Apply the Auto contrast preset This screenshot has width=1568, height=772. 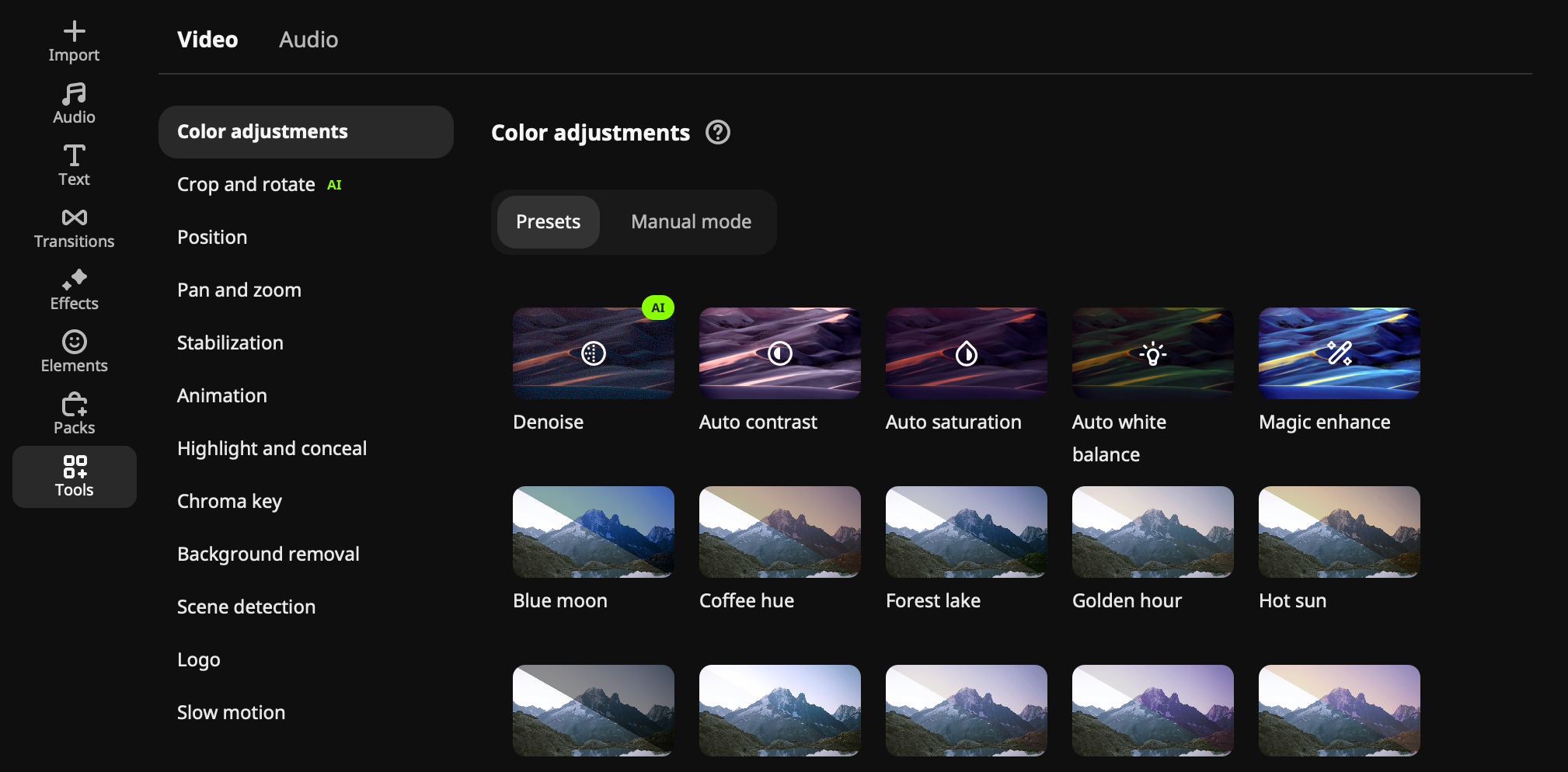(x=779, y=353)
